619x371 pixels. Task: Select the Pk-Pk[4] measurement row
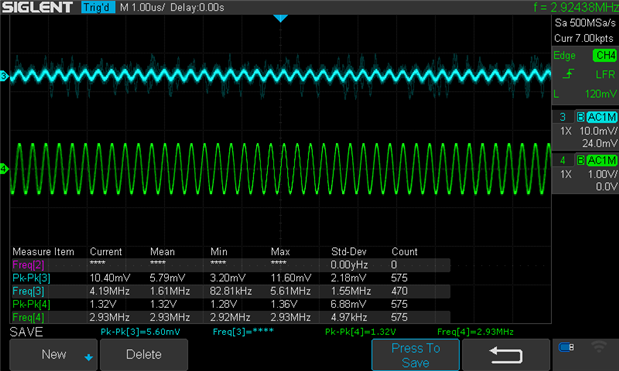pos(231,304)
